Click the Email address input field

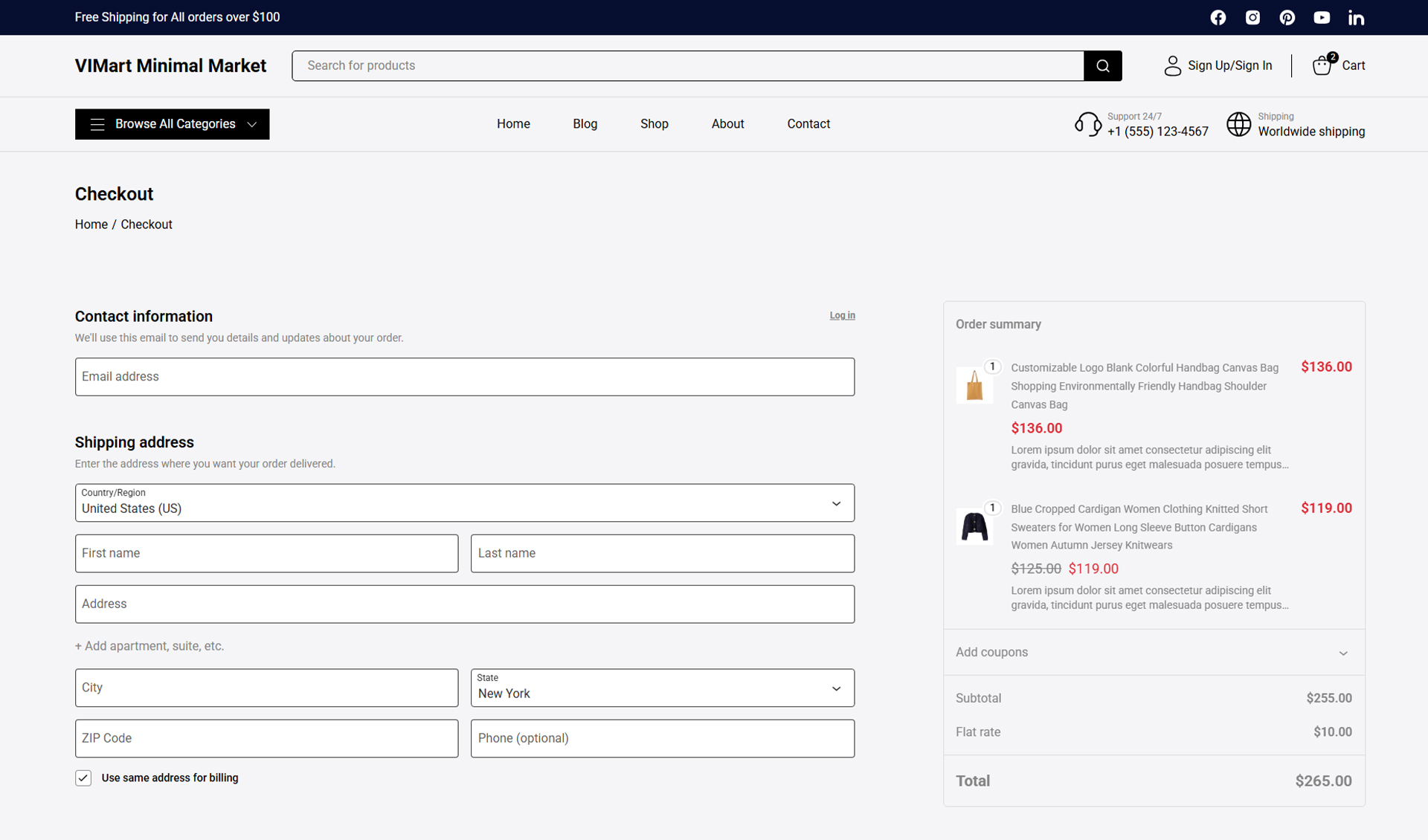464,377
